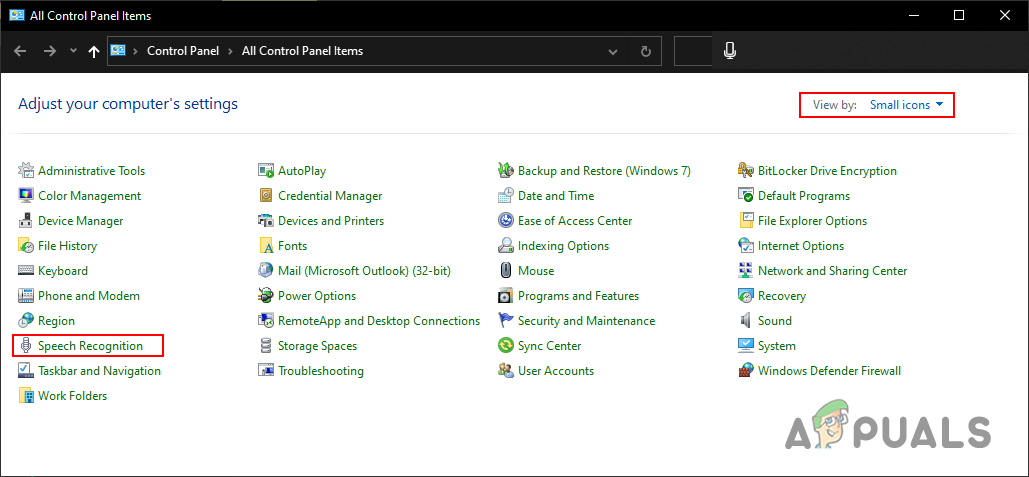The image size is (1029, 477).
Task: Go up one level with up arrow
Action: [94, 51]
